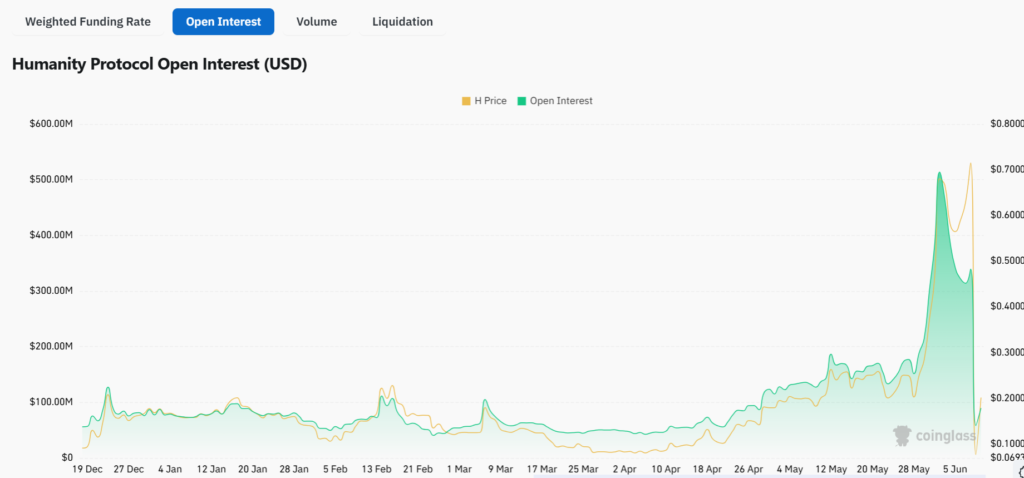Click the $400.00M y-axis label
Image resolution: width=1024 pixels, height=478 pixels.
[x=51, y=235]
